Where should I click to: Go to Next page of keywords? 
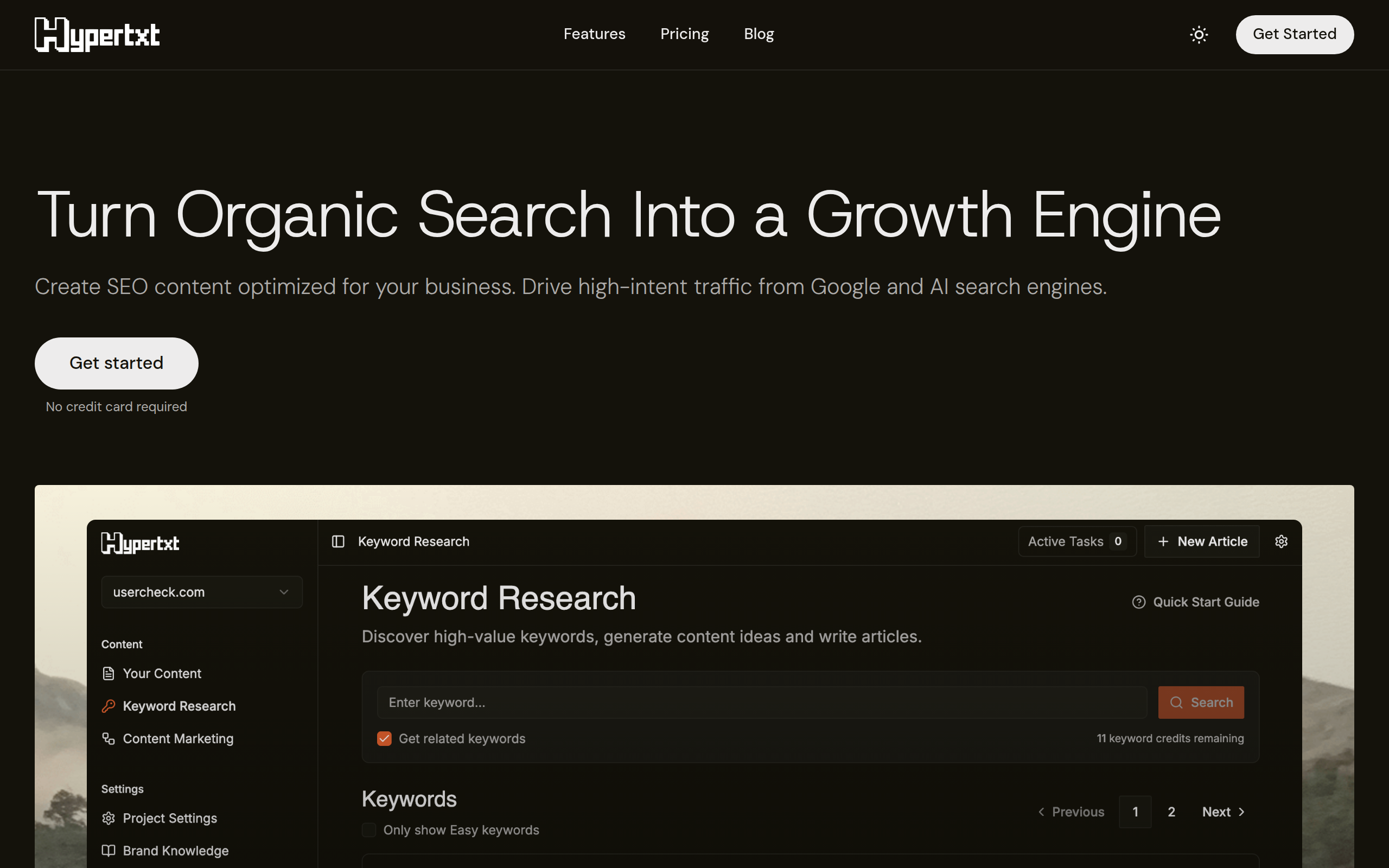pyautogui.click(x=1223, y=812)
